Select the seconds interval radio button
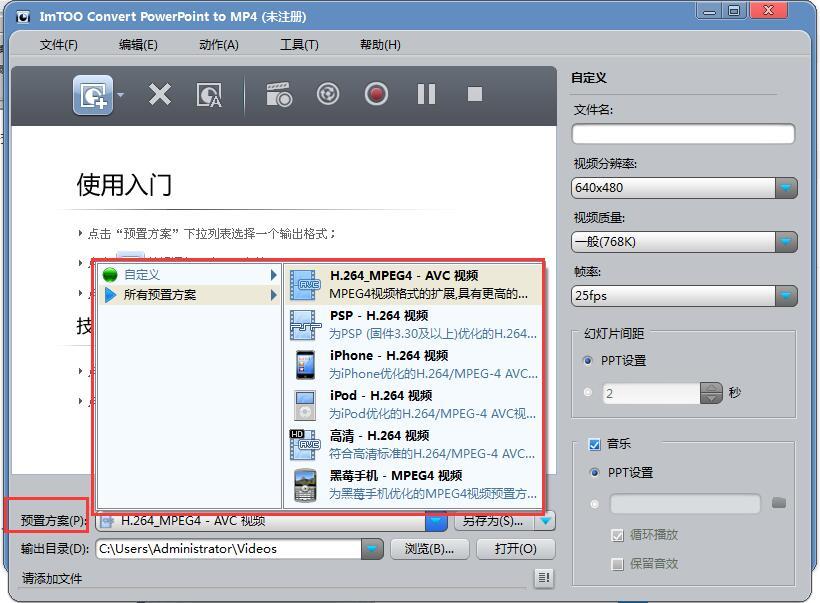 click(x=588, y=392)
